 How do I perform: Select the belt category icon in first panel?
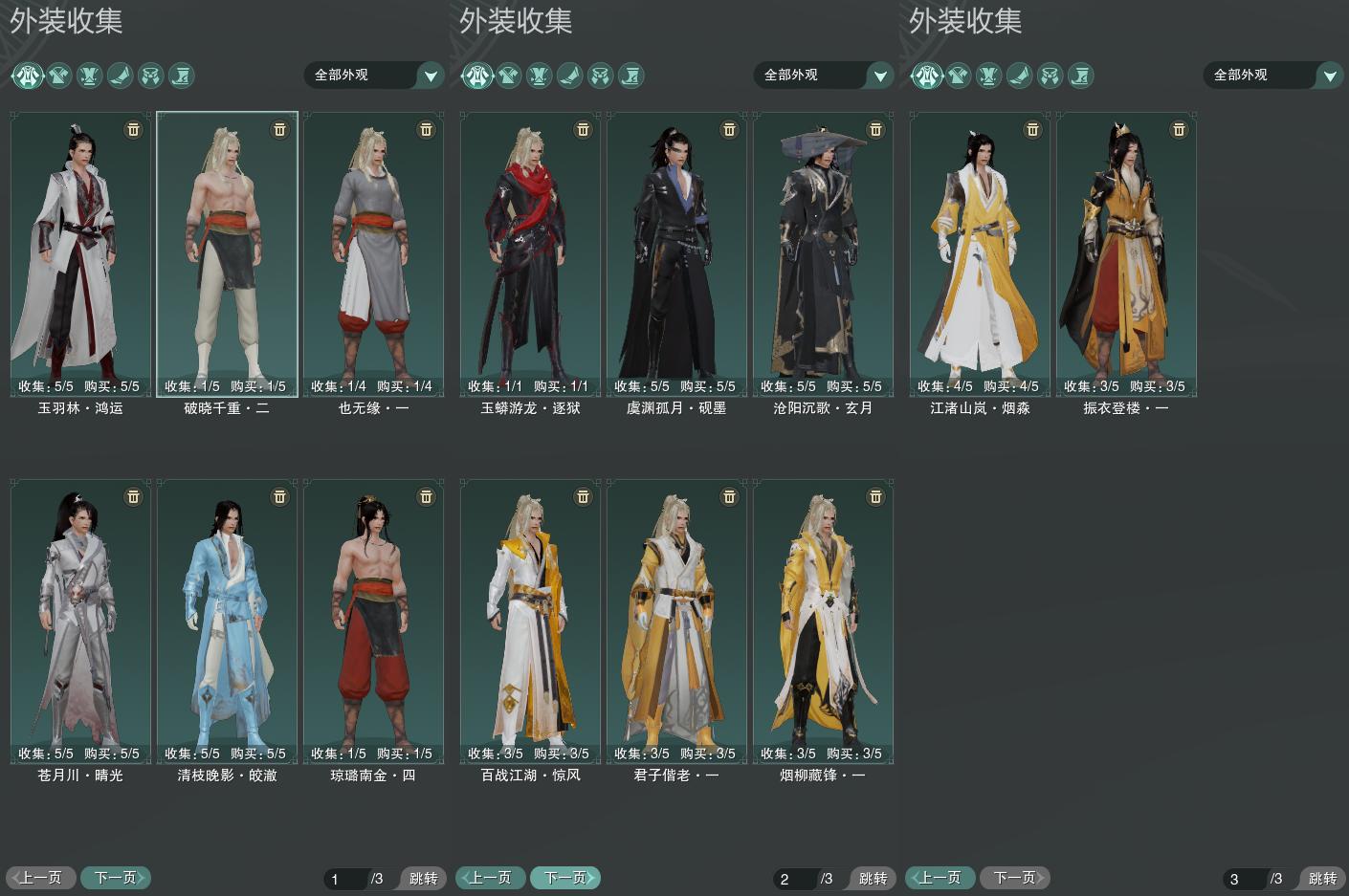(x=150, y=75)
